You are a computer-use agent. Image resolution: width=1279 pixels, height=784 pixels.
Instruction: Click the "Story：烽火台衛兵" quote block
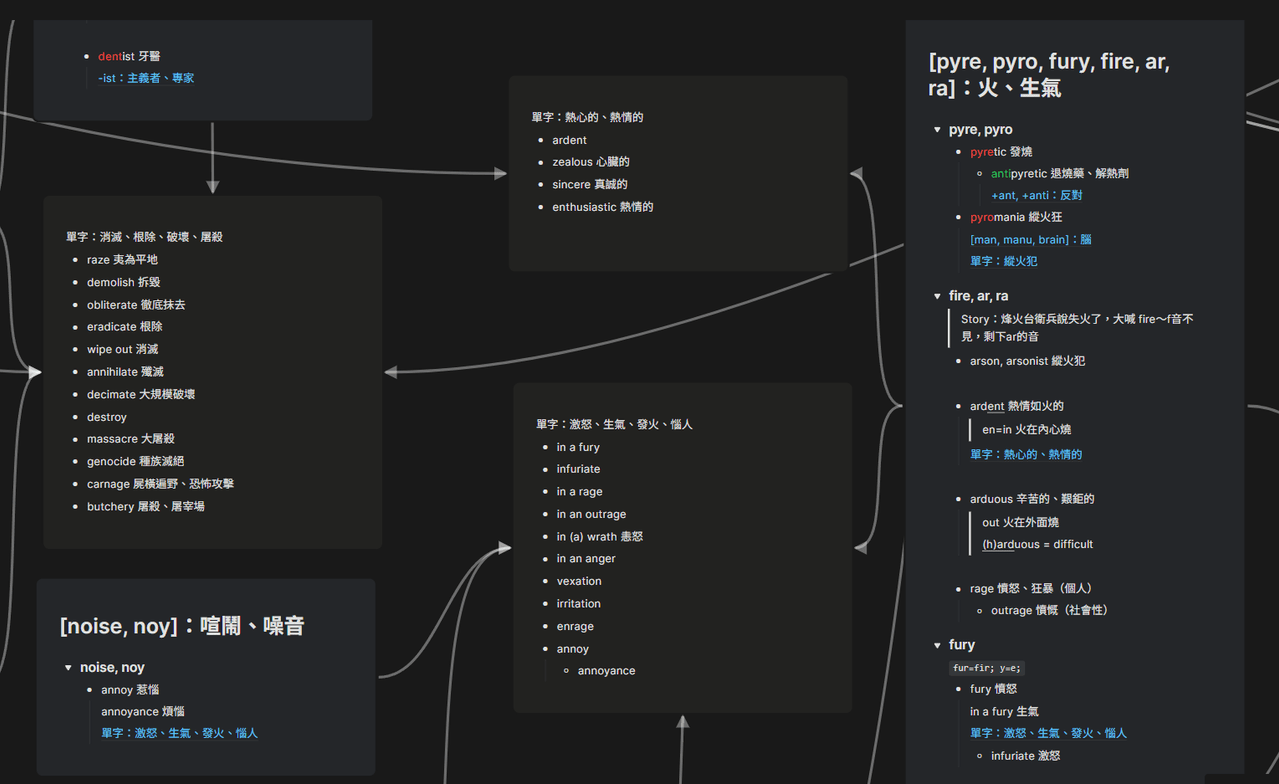coord(1076,328)
